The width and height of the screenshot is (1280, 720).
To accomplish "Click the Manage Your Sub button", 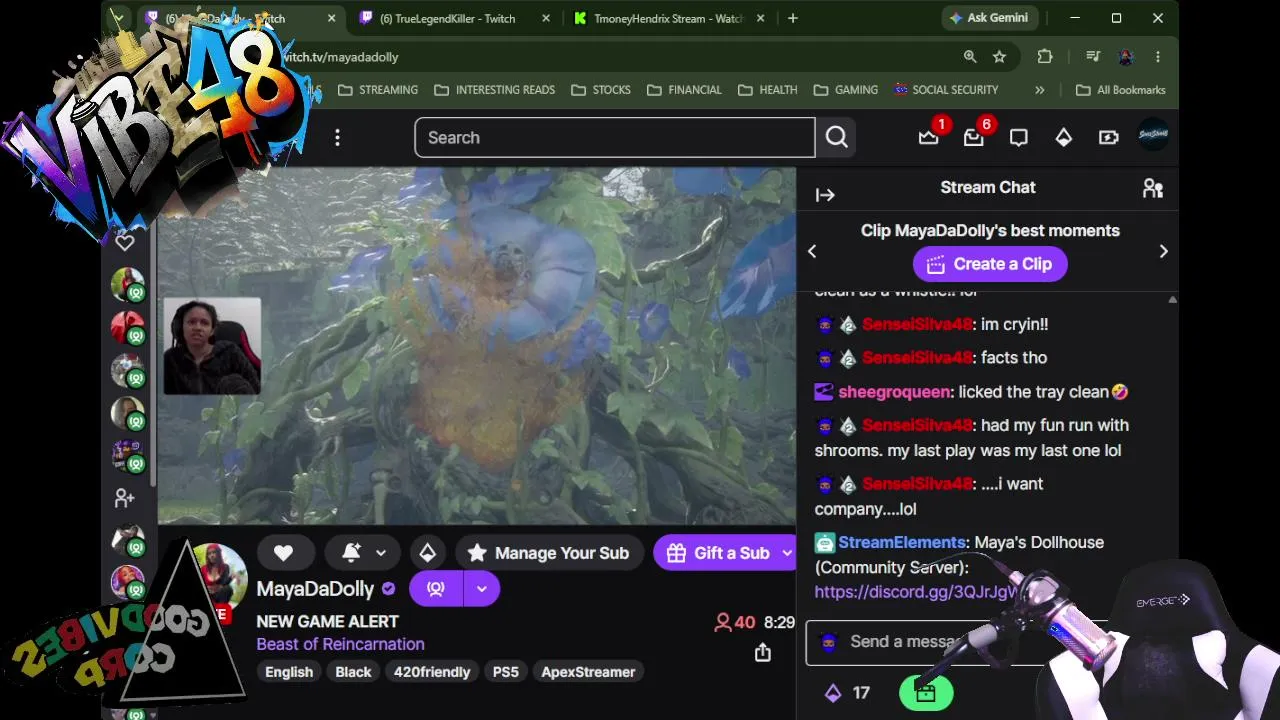I will 548,553.
